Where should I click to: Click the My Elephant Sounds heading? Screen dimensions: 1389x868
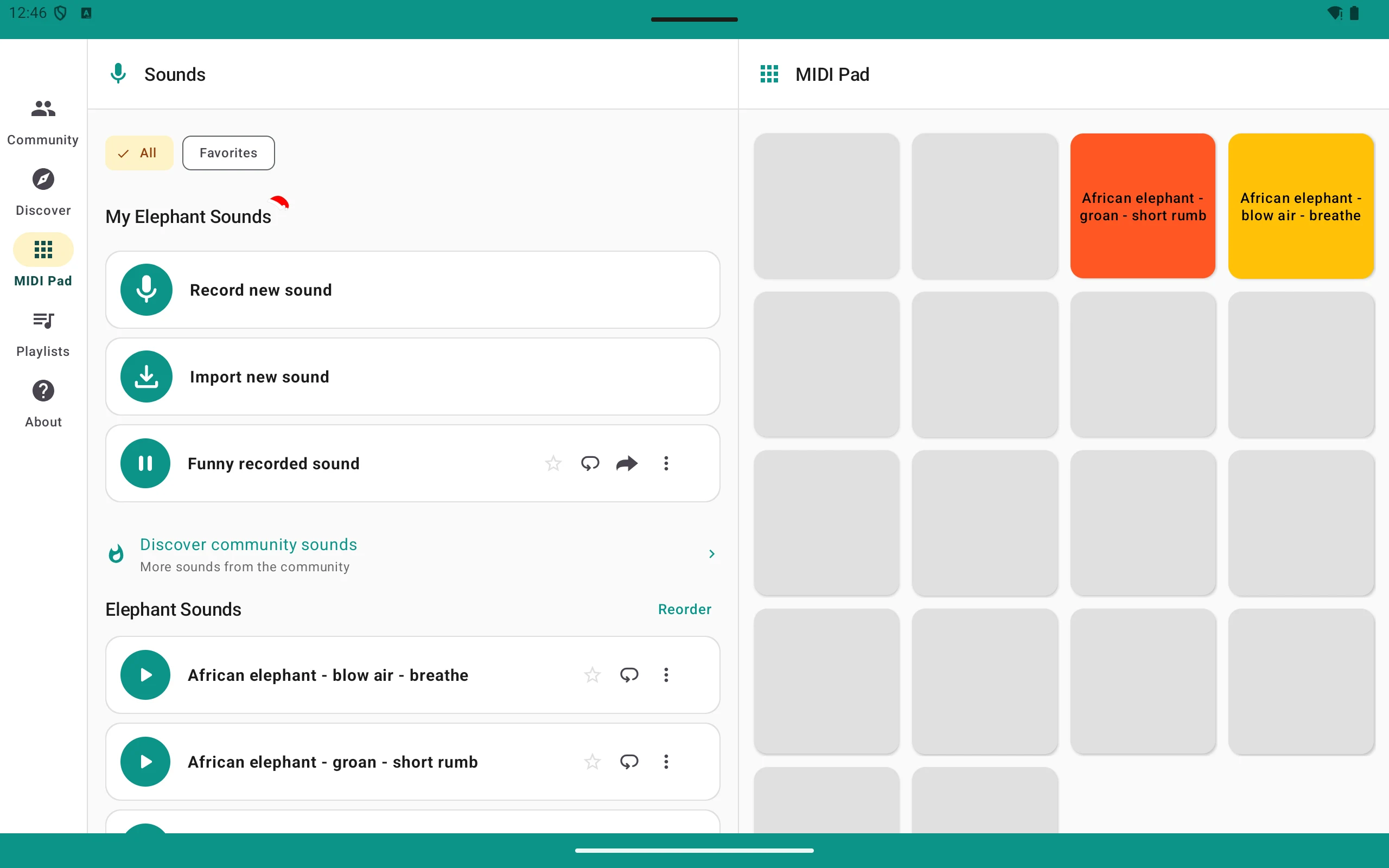(188, 216)
